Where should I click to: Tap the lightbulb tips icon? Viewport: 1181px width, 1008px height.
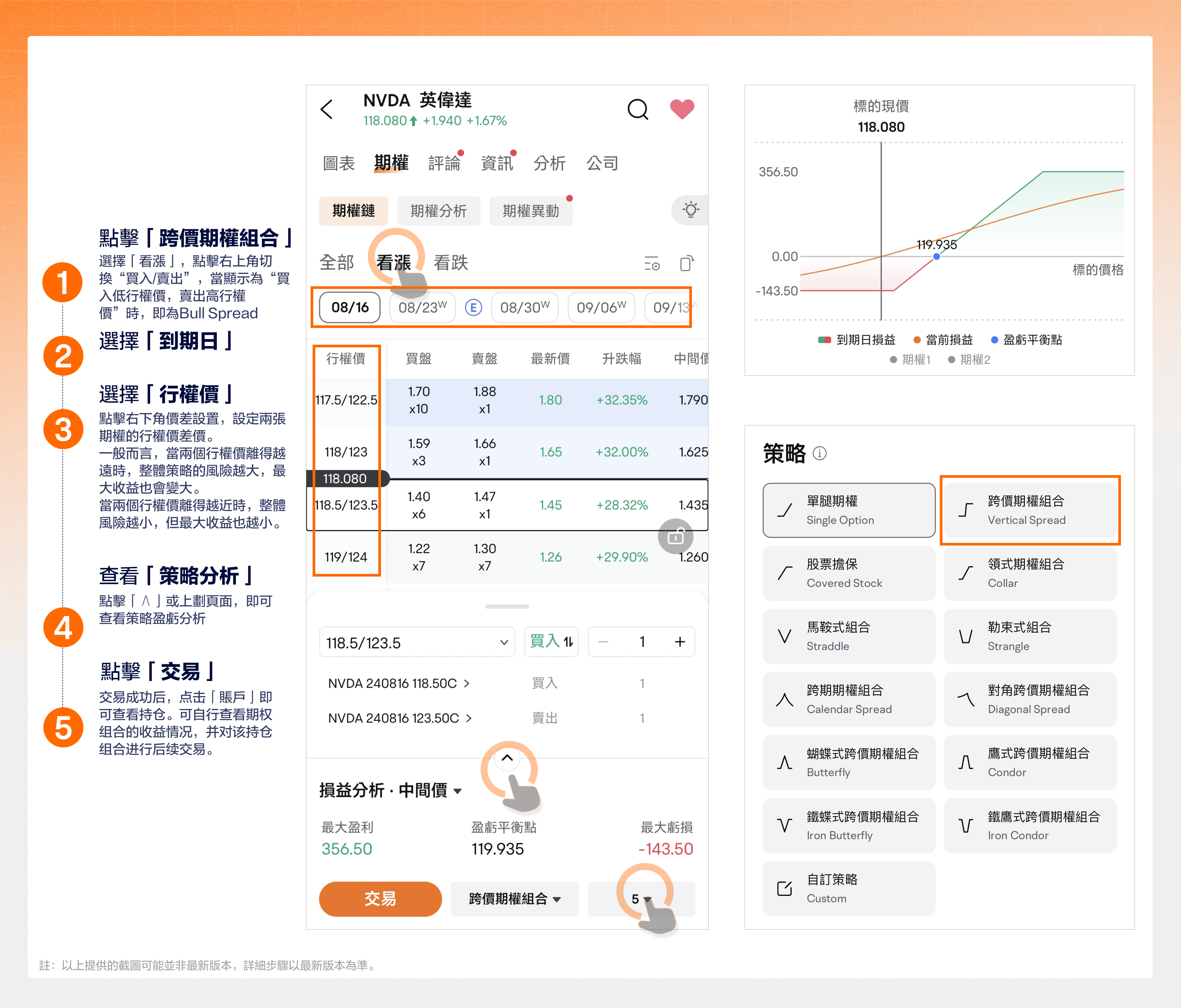tap(691, 210)
